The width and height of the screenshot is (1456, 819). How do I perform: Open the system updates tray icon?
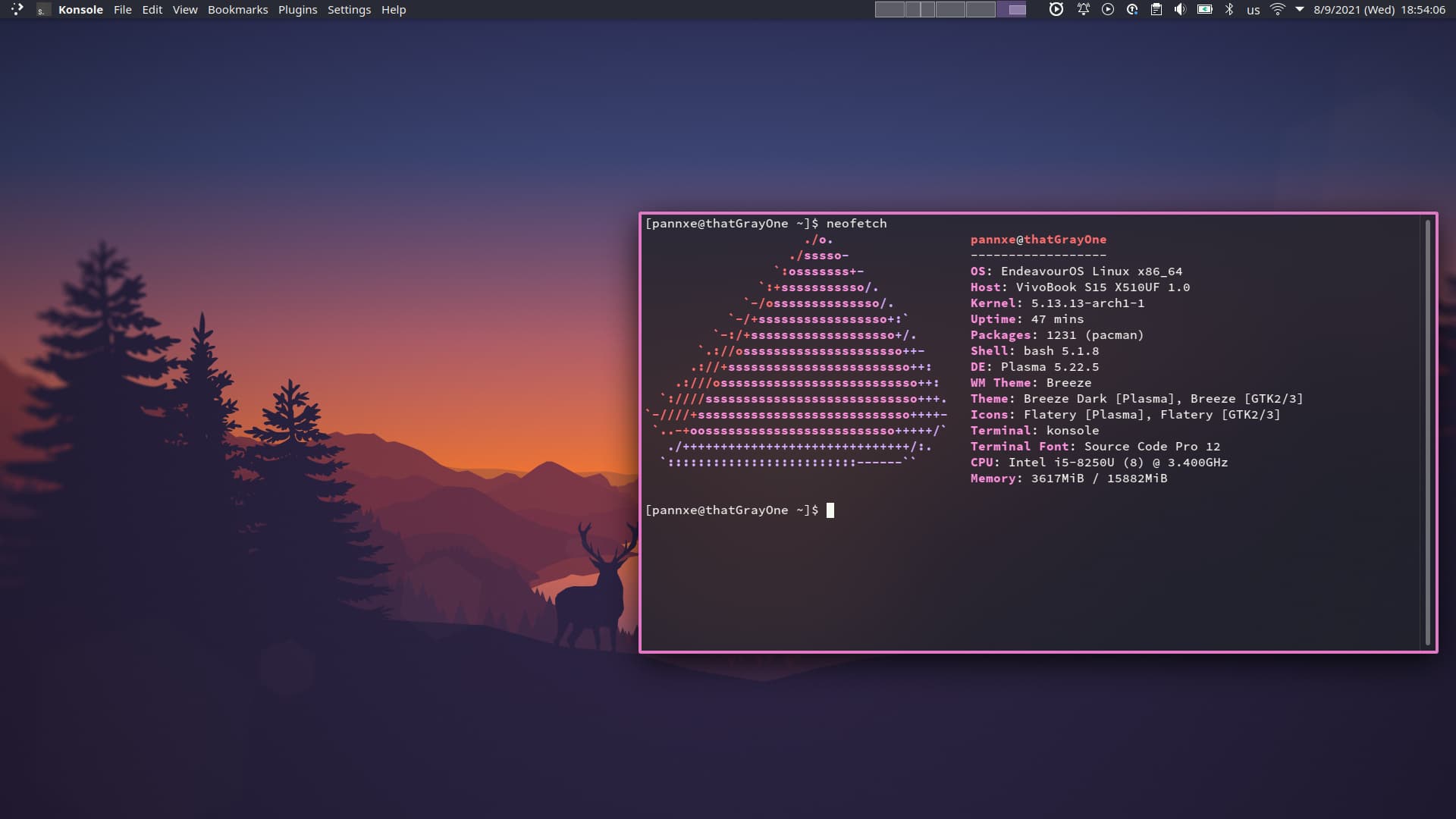(1132, 10)
